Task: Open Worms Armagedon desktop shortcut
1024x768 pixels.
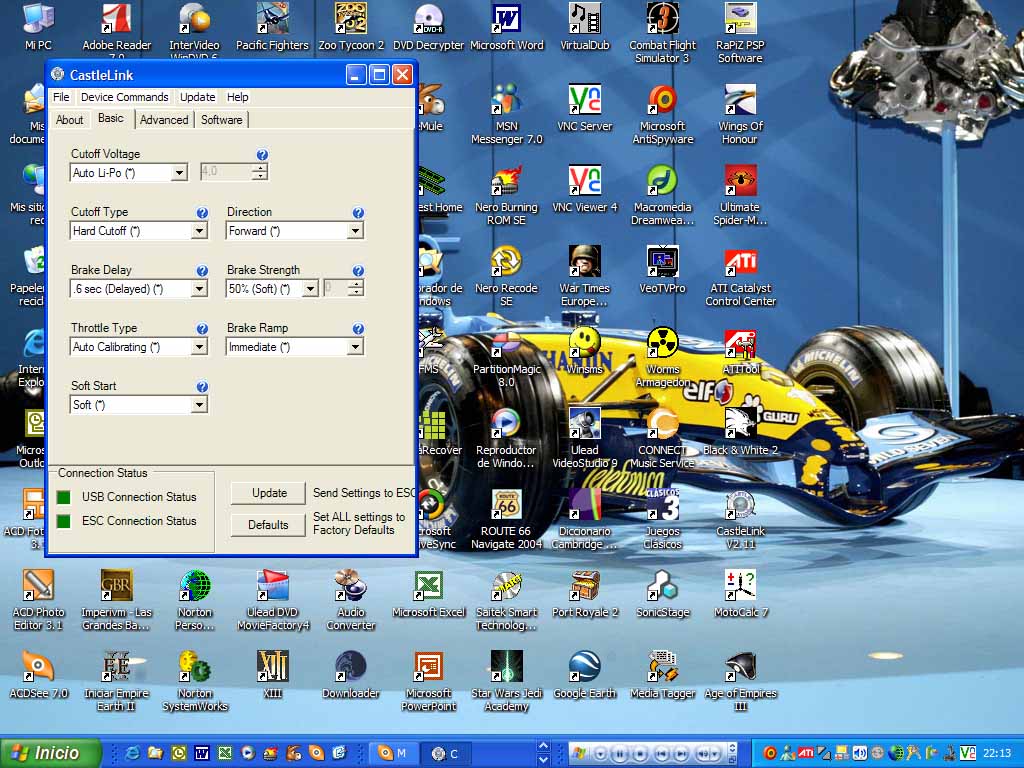Action: 662,344
